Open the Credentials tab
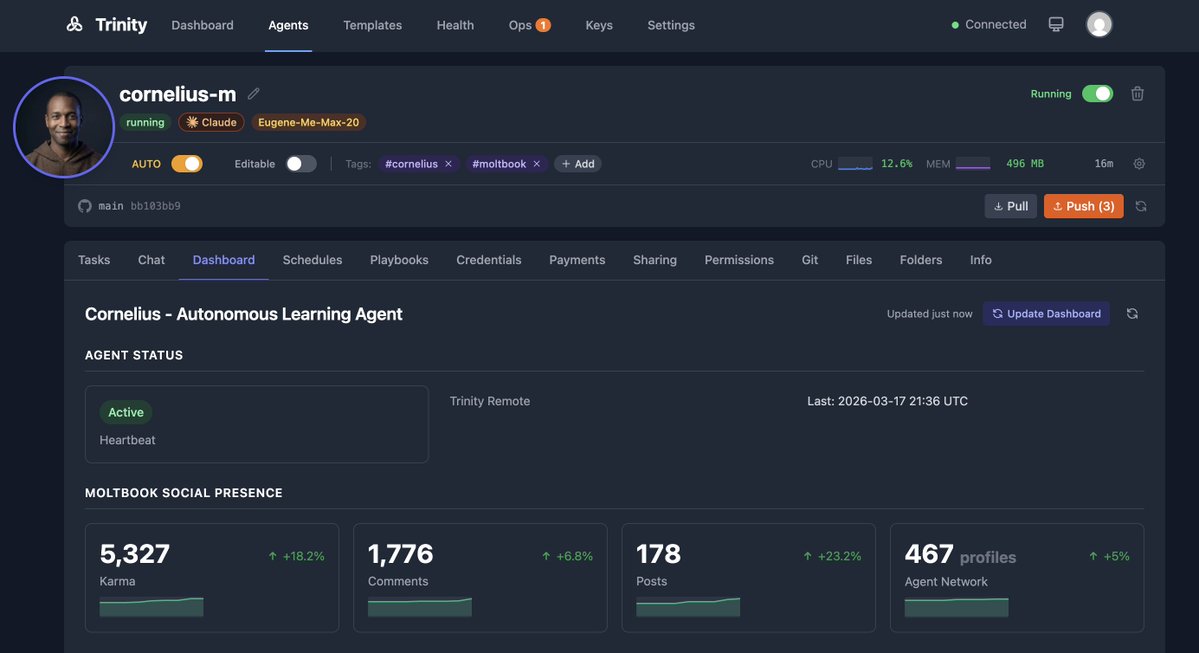The width and height of the screenshot is (1199, 653). point(488,258)
